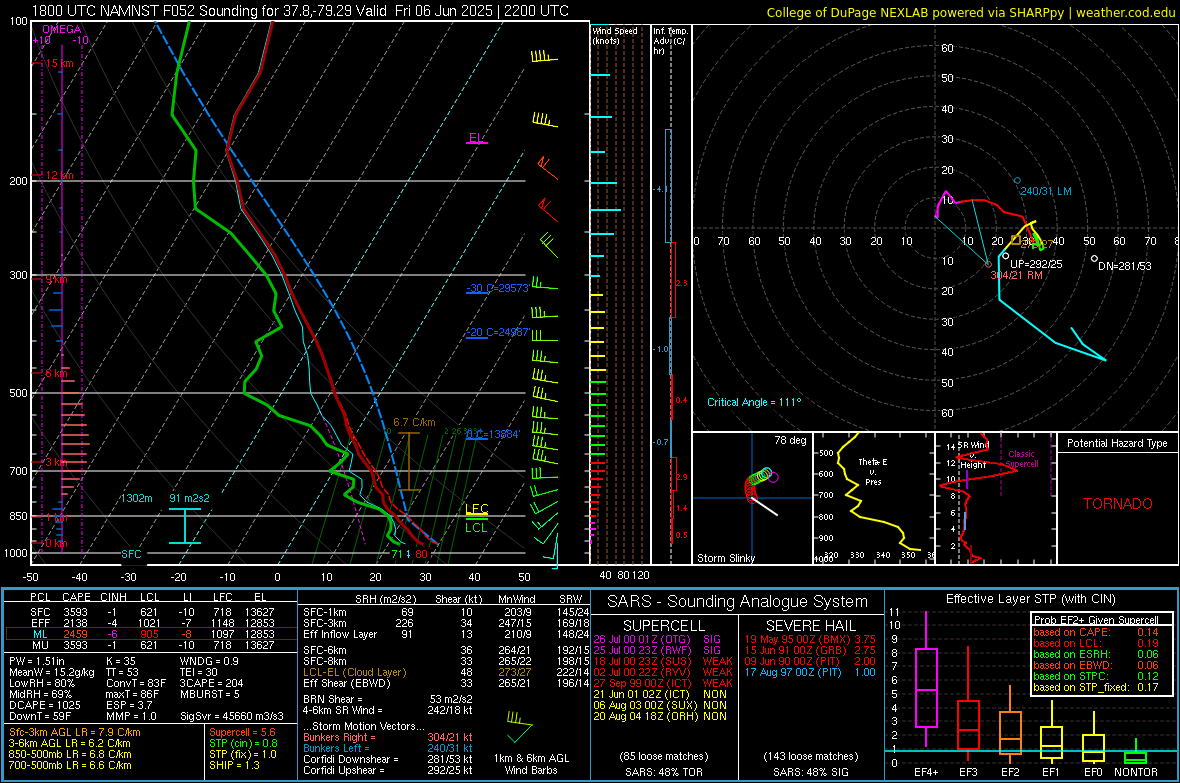Click the '-20 C=24987'' height label
The height and width of the screenshot is (783, 1180).
[497, 332]
